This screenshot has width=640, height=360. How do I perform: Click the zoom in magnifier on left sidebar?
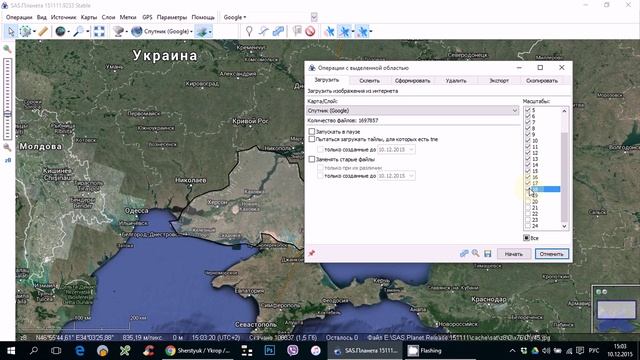(7, 49)
